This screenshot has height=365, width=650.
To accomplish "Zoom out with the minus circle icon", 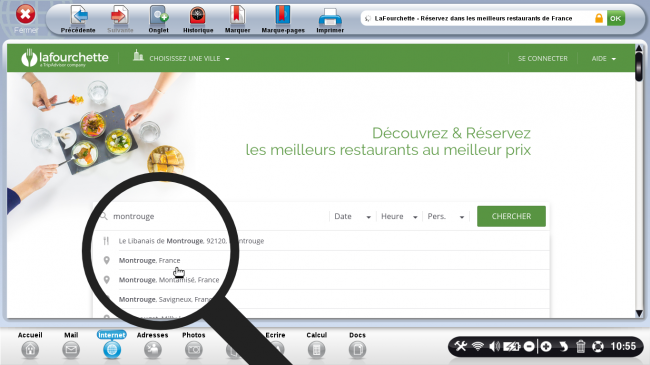I will click(529, 346).
